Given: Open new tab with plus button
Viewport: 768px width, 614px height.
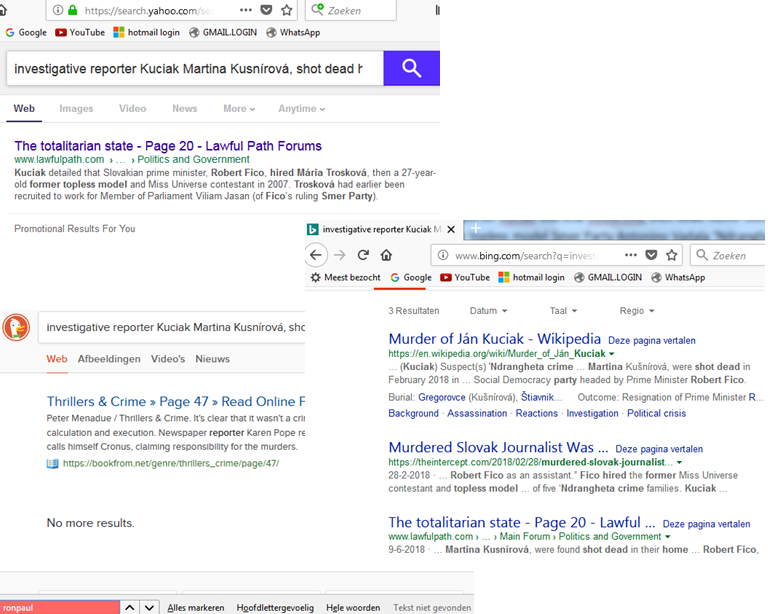Looking at the screenshot, I should pyautogui.click(x=475, y=228).
